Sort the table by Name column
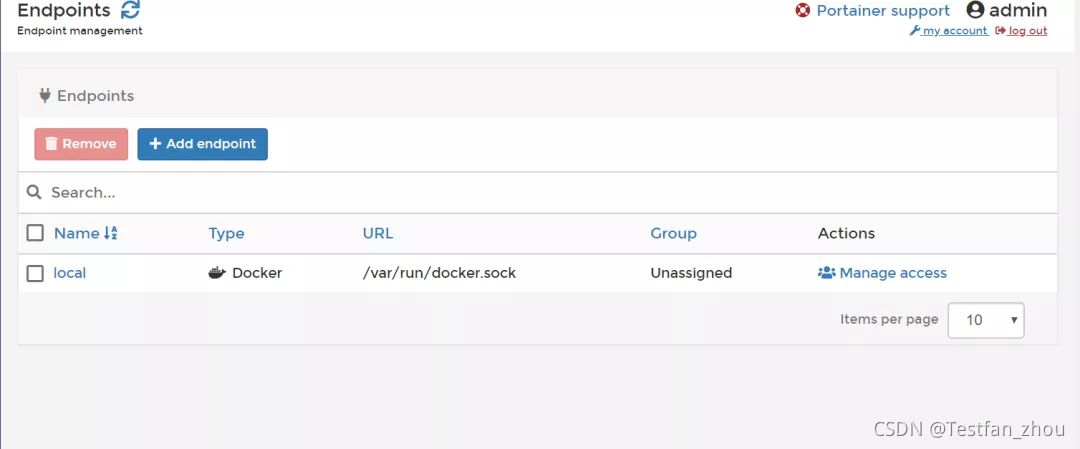The width and height of the screenshot is (1080, 449). tap(76, 233)
